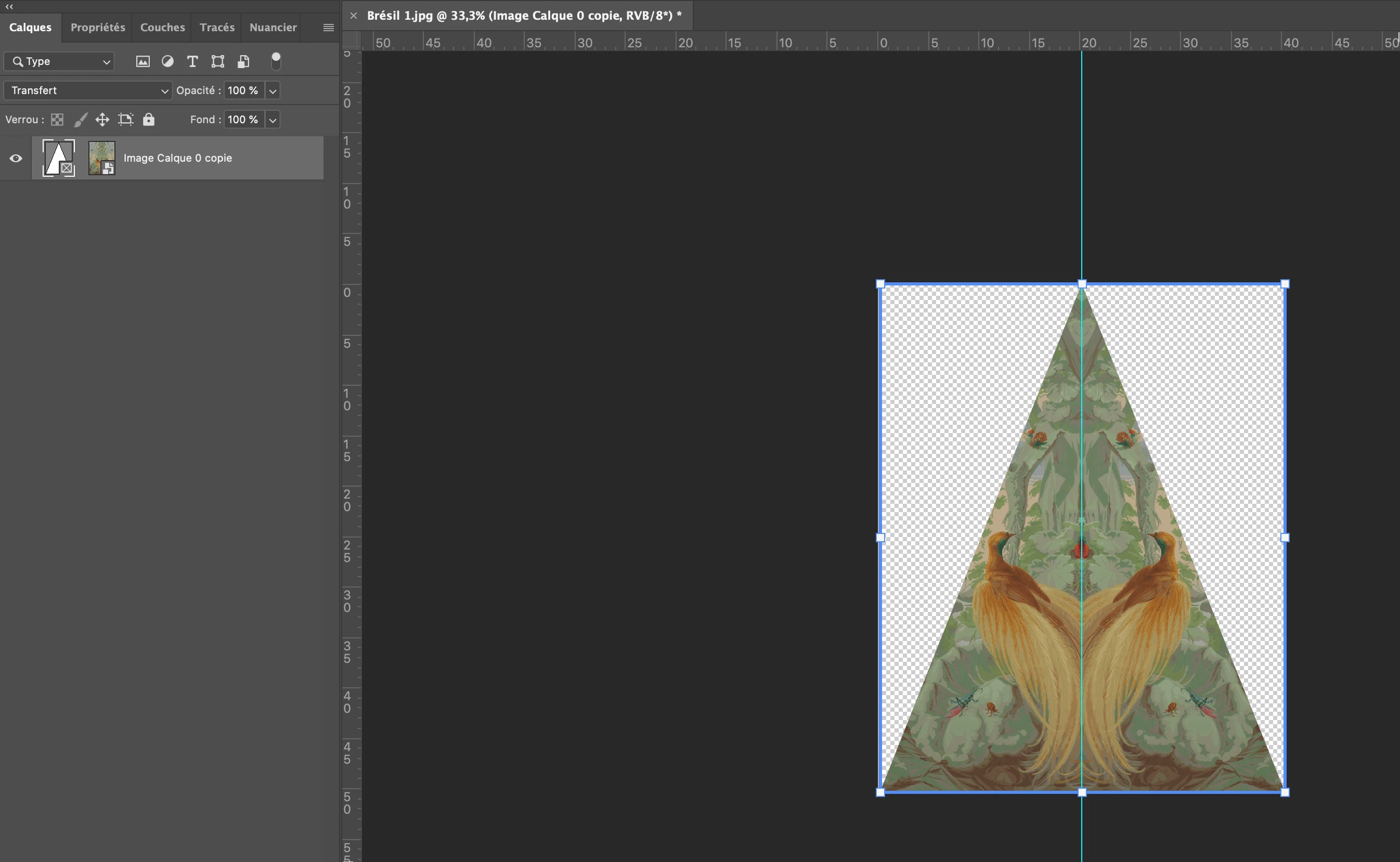Switch to the Propriétés tab
The width and height of the screenshot is (1400, 862).
click(98, 28)
